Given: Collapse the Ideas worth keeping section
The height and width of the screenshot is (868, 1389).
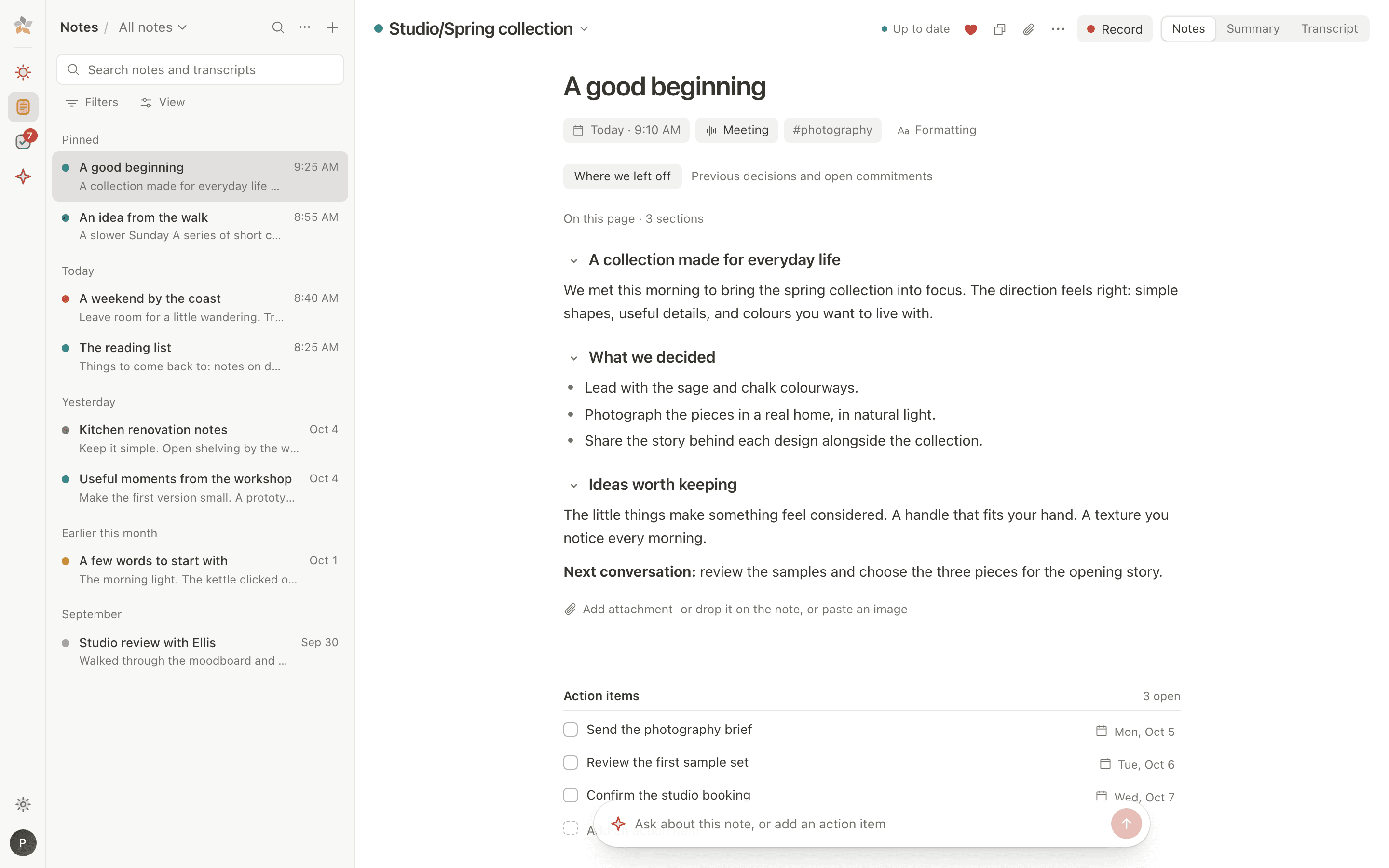Looking at the screenshot, I should 573,486.
